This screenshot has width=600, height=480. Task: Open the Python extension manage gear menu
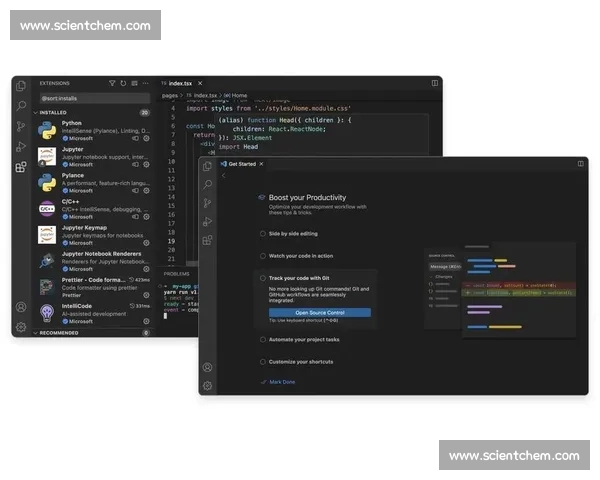pos(146,138)
